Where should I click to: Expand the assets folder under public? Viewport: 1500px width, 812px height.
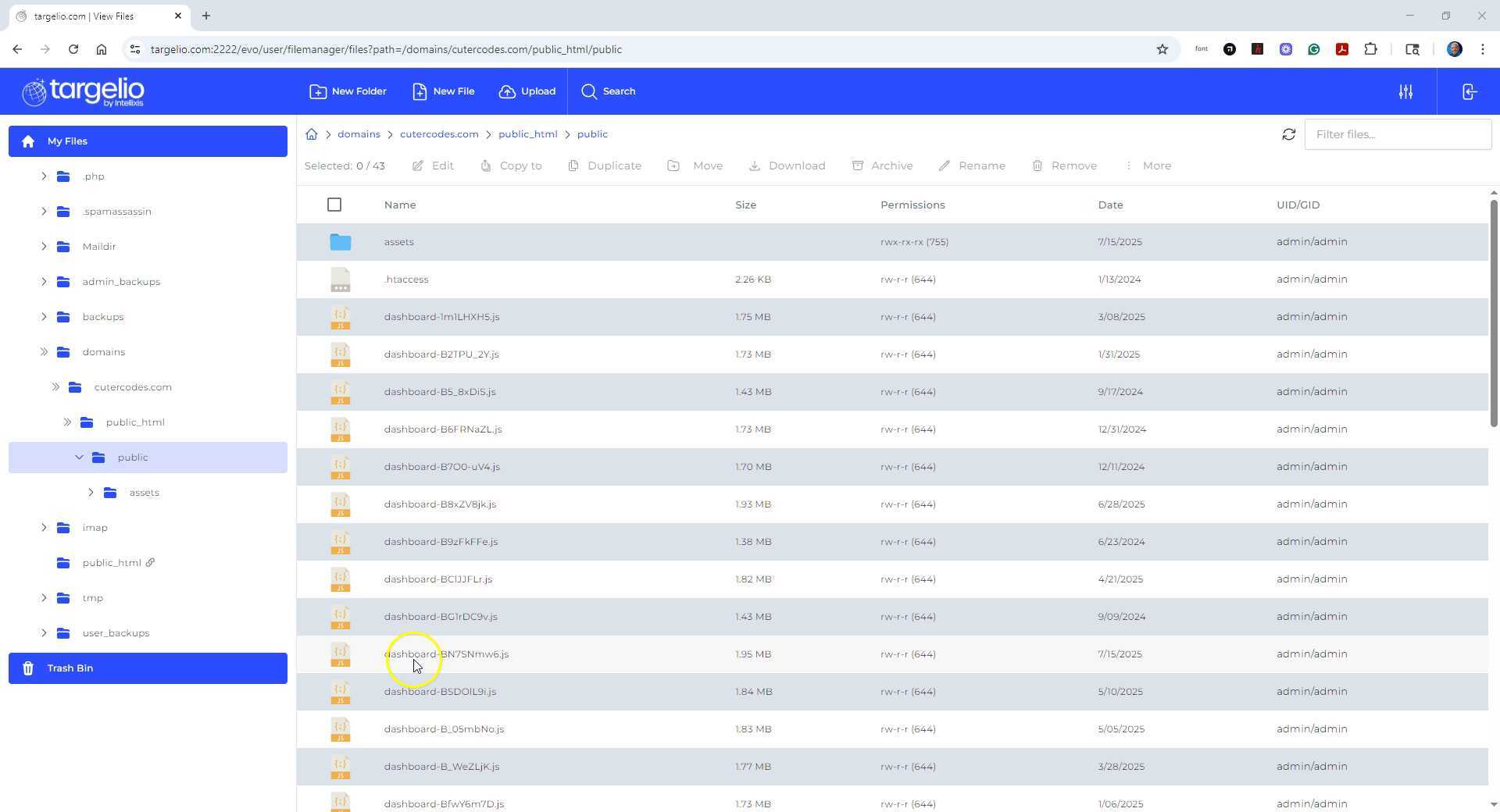click(91, 492)
